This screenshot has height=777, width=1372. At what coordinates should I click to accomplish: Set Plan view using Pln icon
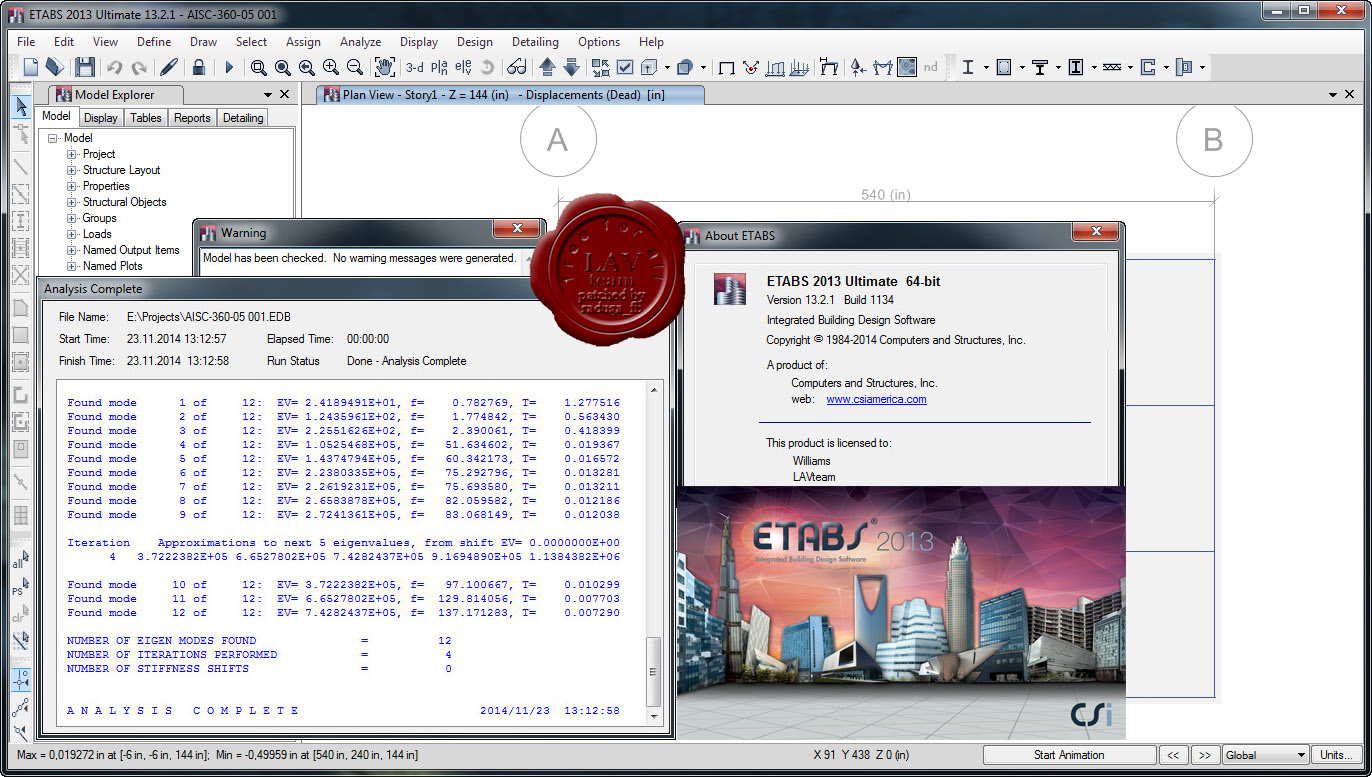[x=439, y=67]
